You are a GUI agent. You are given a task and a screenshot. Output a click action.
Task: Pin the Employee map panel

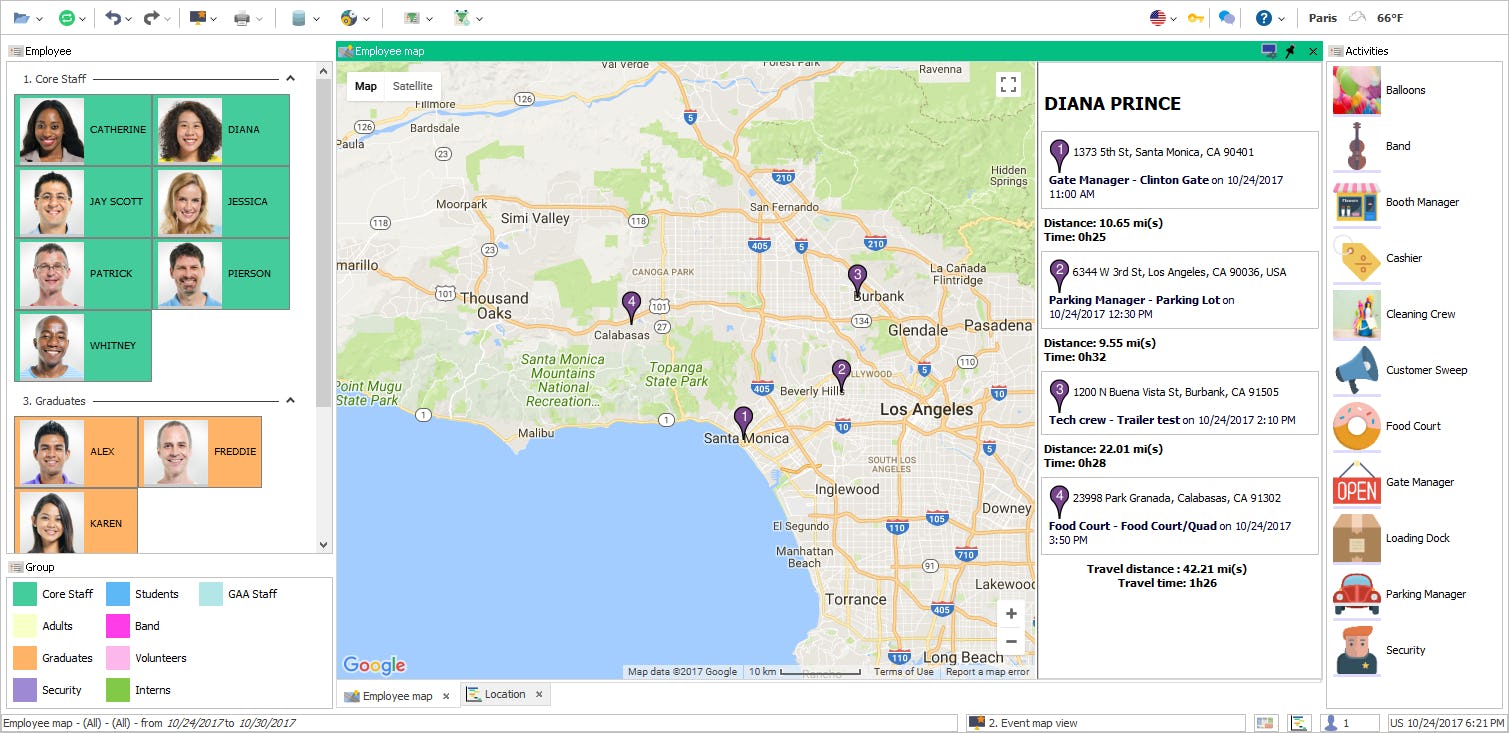coord(1290,50)
